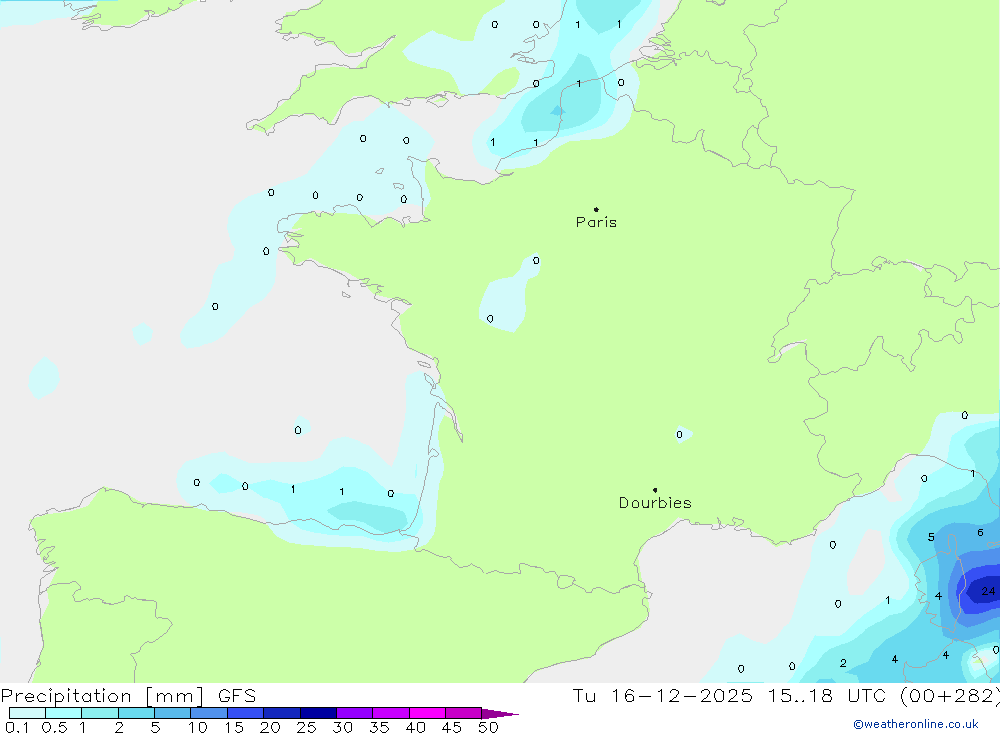Click the Paris city dot marker
The height and width of the screenshot is (733, 1000).
pyautogui.click(x=596, y=209)
